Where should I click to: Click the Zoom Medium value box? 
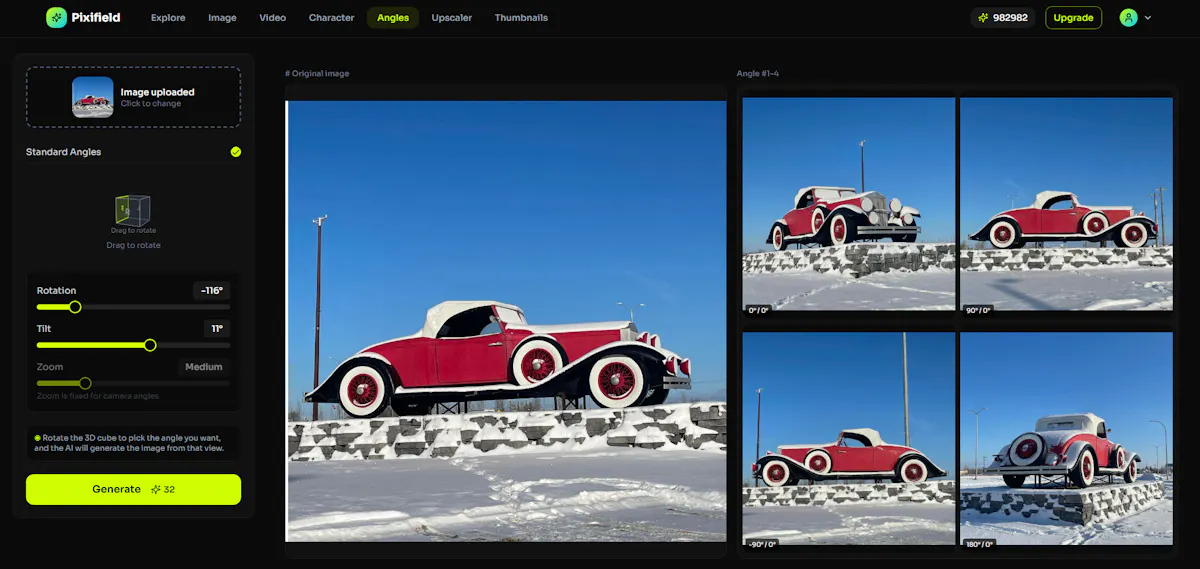pos(204,367)
